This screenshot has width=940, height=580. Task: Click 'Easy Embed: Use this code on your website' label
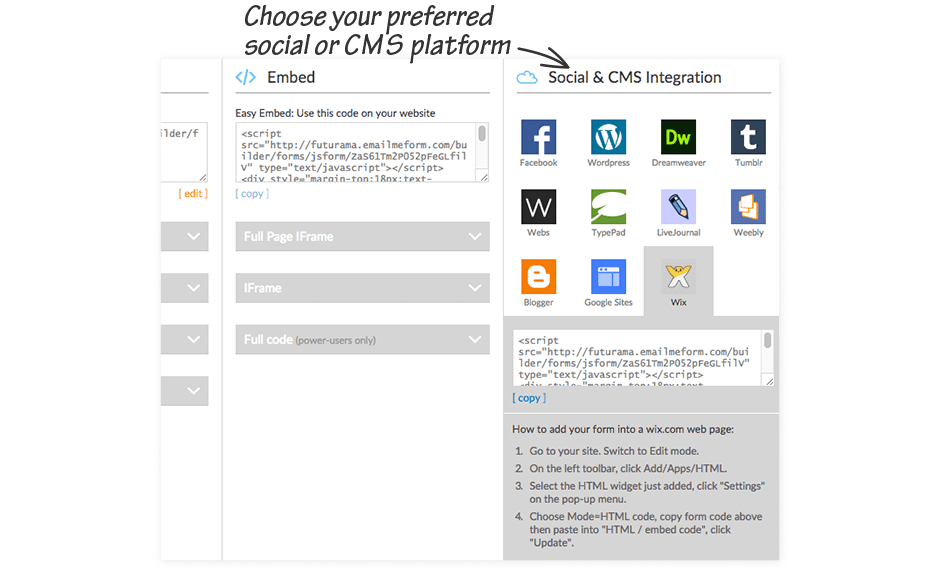(x=335, y=113)
